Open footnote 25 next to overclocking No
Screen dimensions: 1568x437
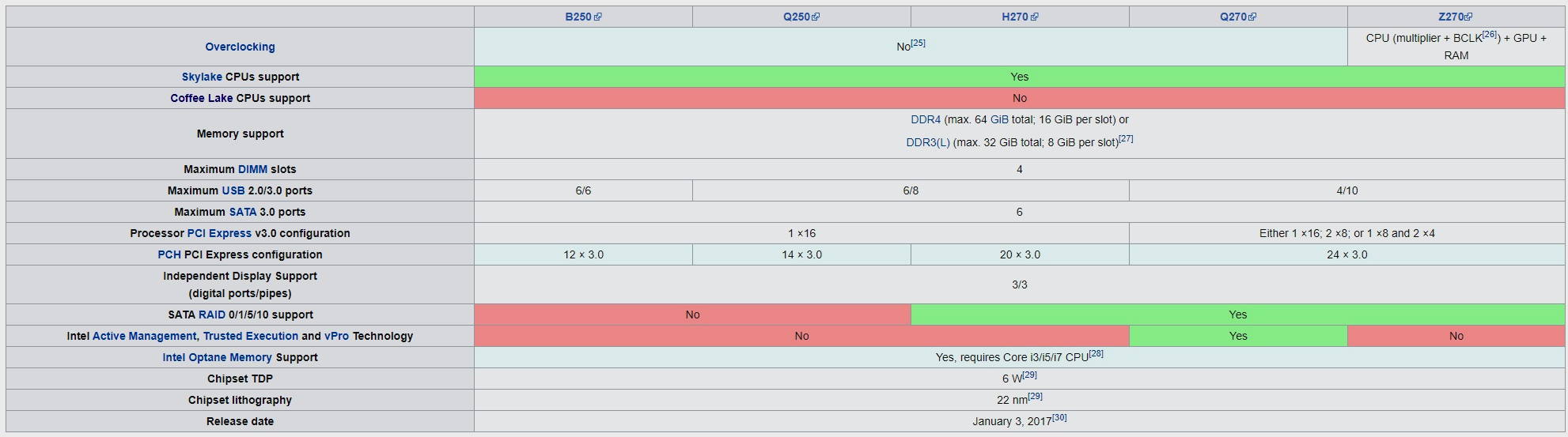pos(918,43)
